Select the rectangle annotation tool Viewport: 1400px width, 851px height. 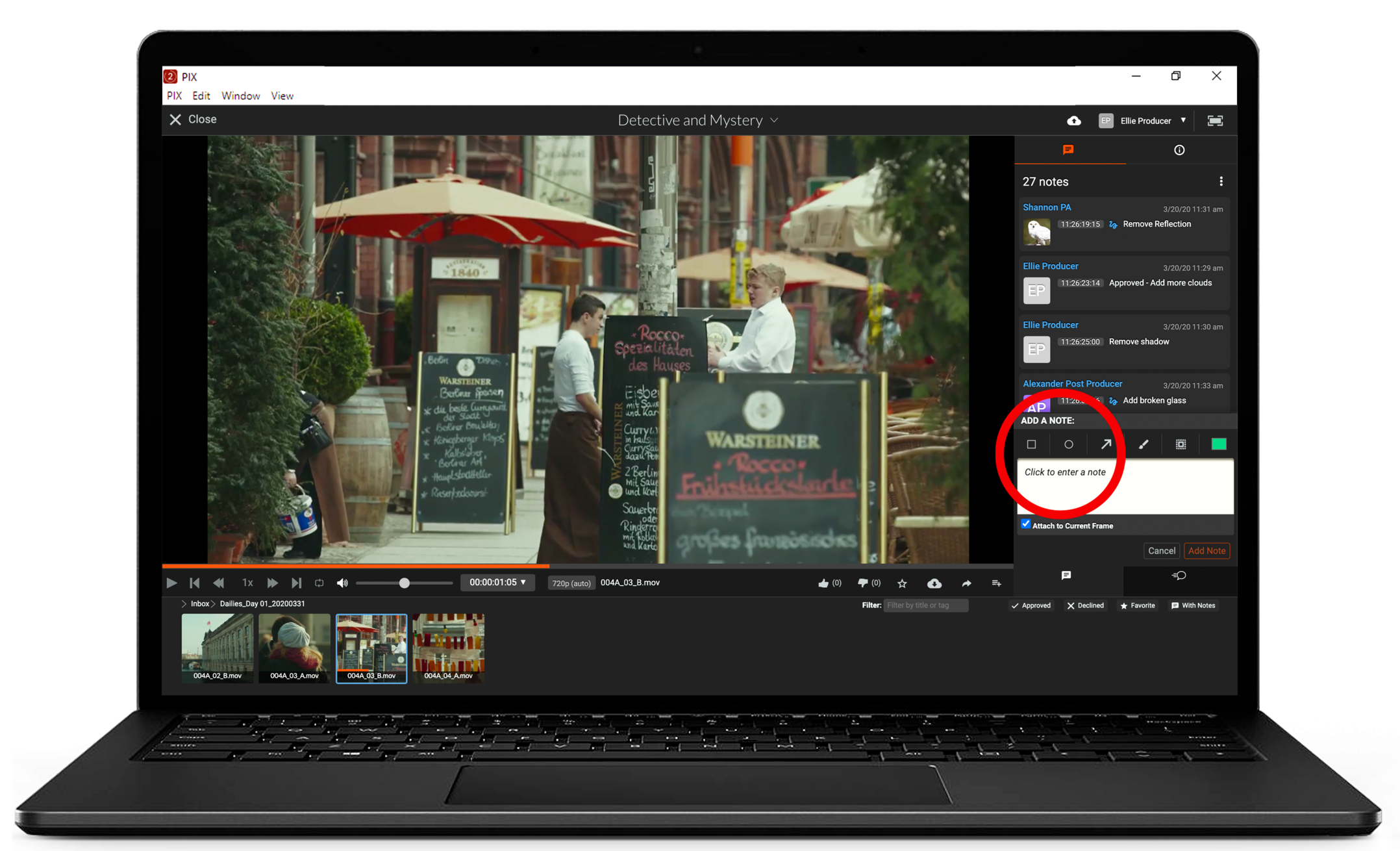click(1031, 444)
